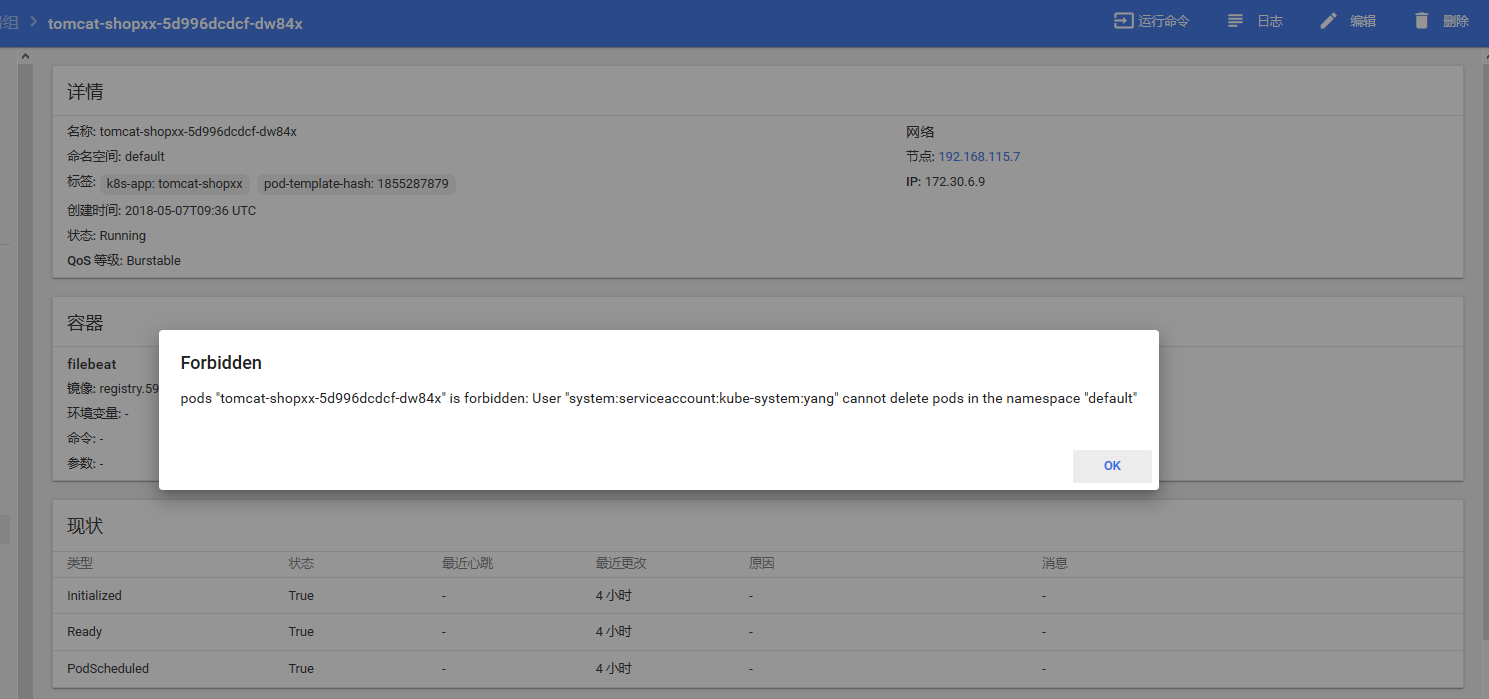1489x699 pixels.
Task: Click True status in PodScheduled row
Action: point(301,669)
